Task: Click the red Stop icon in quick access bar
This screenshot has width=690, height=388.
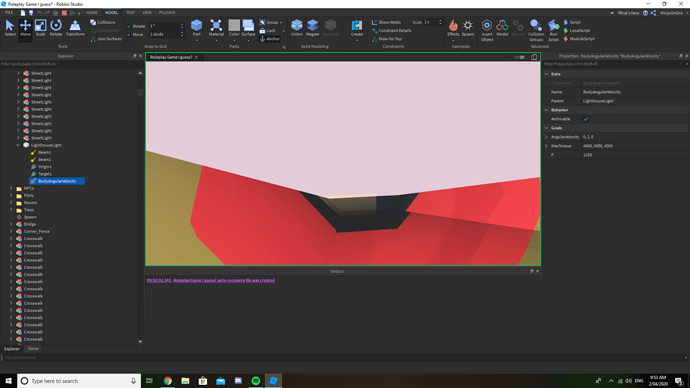Action: click(x=64, y=13)
